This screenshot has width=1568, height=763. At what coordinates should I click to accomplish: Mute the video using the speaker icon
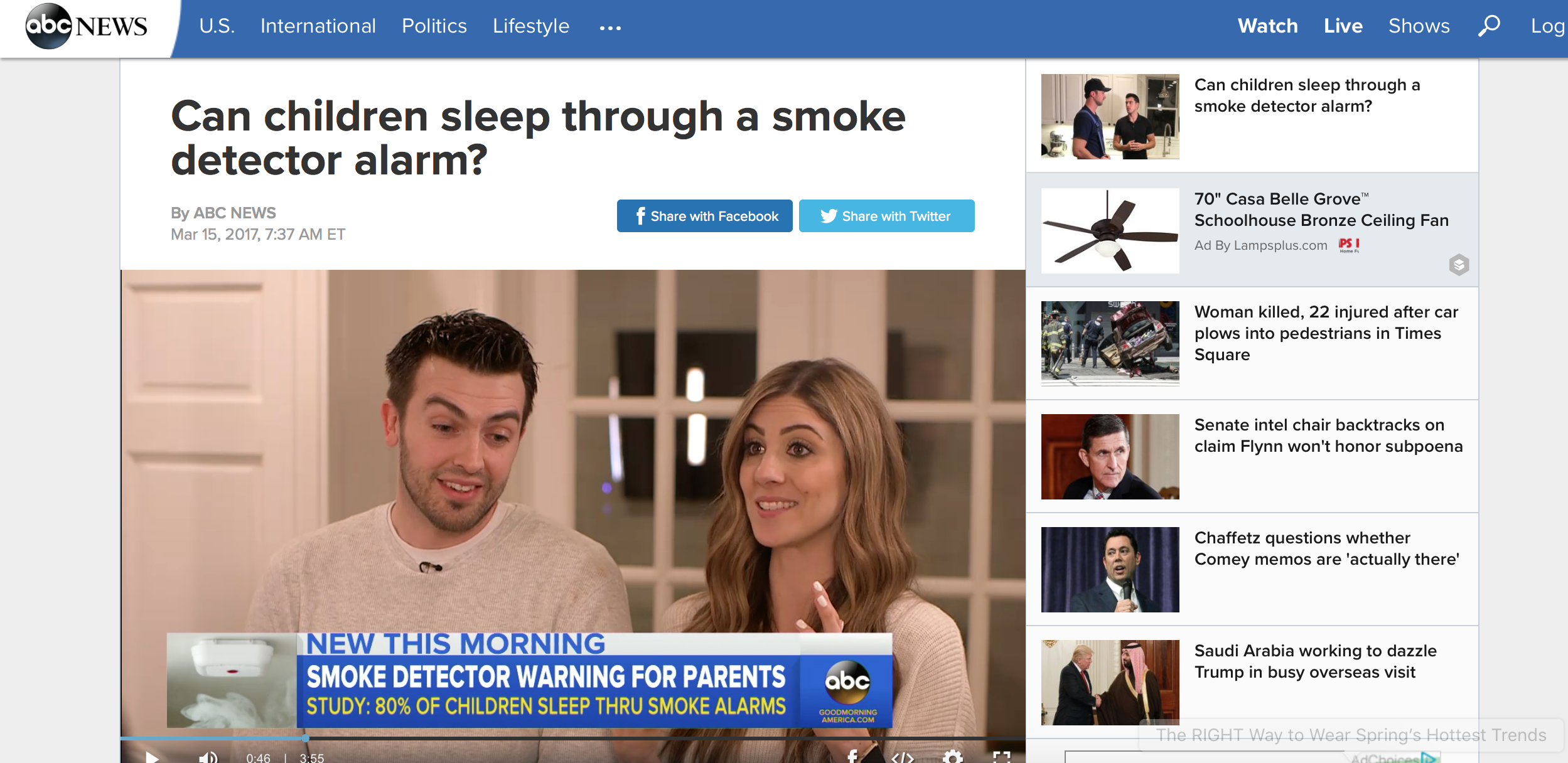coord(208,757)
